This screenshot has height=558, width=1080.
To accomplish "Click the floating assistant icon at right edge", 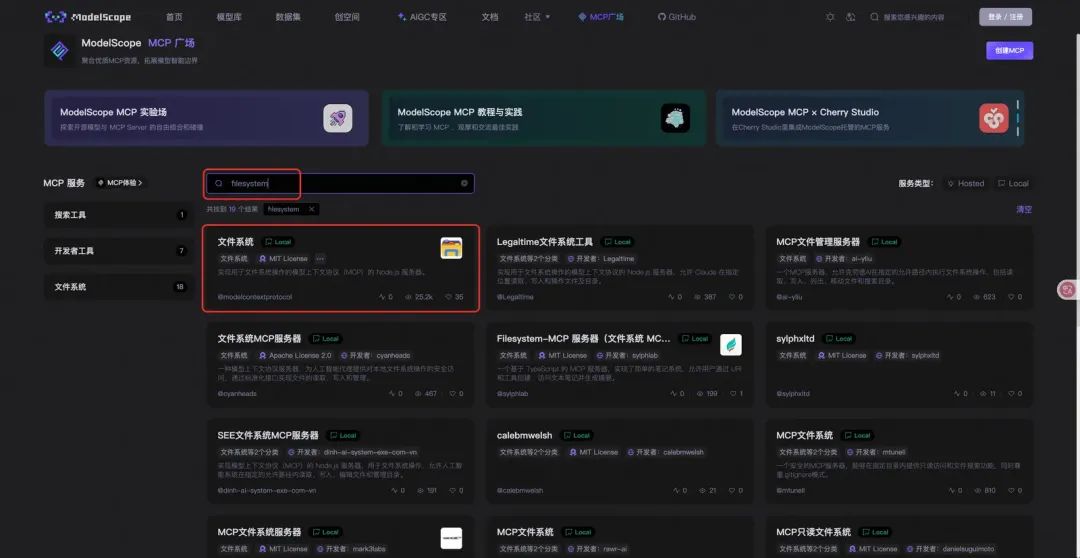I will 1068,290.
